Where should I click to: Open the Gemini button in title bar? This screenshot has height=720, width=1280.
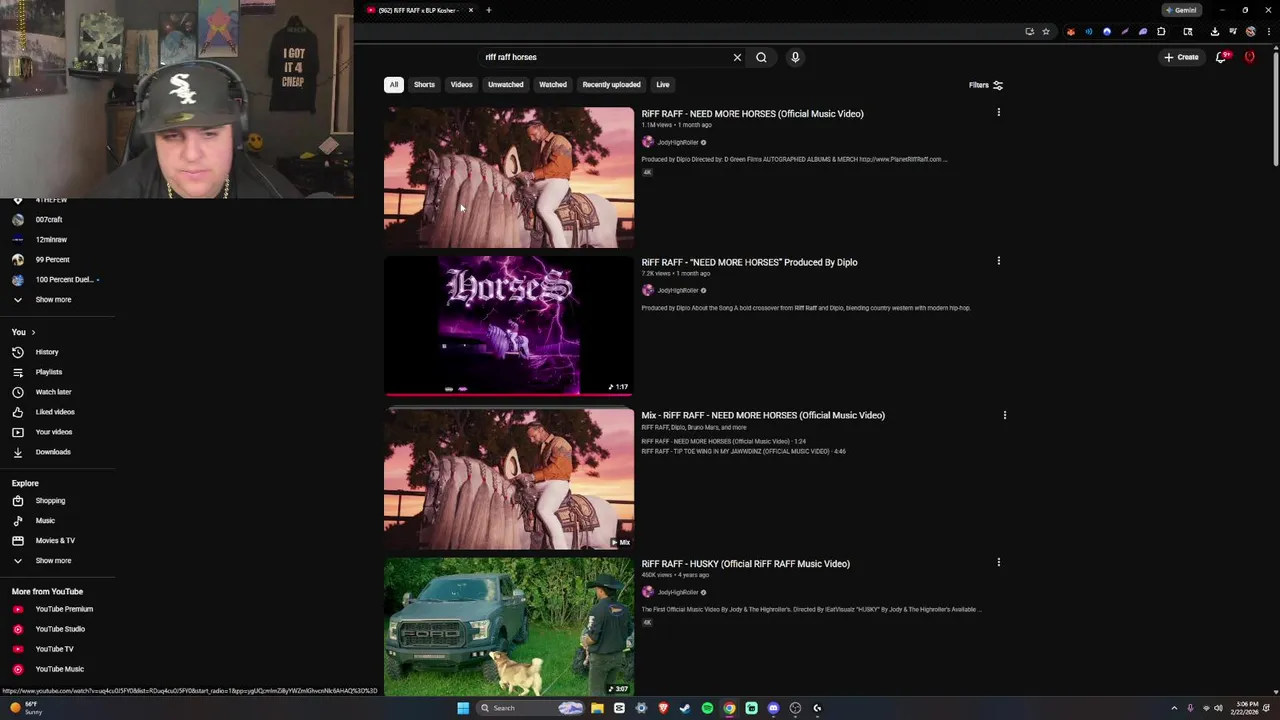point(1181,10)
